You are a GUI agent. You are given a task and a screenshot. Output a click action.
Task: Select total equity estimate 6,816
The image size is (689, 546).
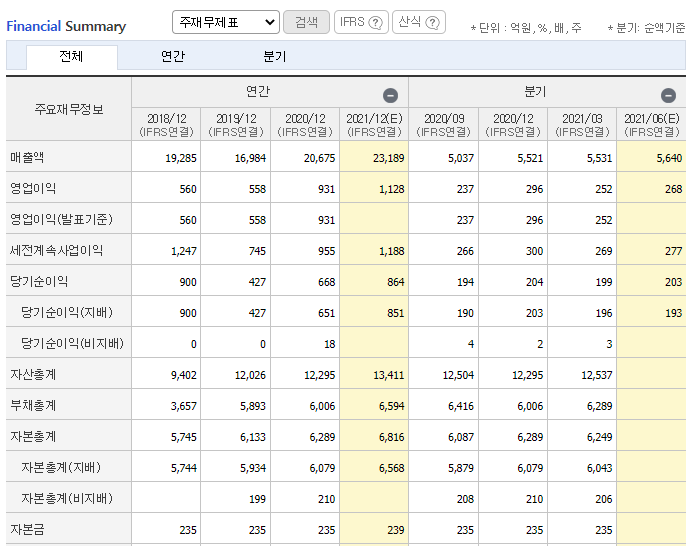pyautogui.click(x=392, y=438)
